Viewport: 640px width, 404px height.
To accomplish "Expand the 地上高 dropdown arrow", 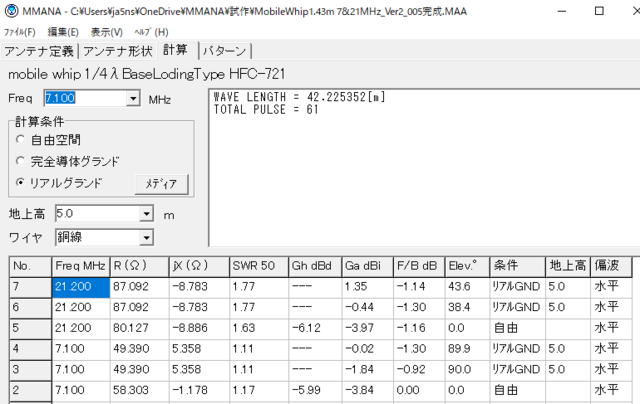I will coord(147,214).
